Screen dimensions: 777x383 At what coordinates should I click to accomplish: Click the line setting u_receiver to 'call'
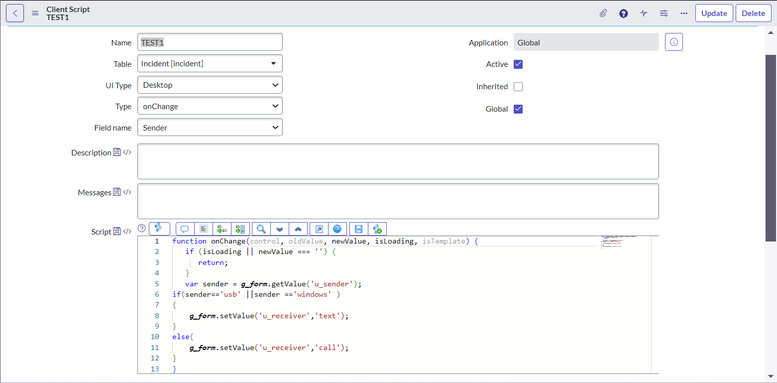pyautogui.click(x=269, y=348)
